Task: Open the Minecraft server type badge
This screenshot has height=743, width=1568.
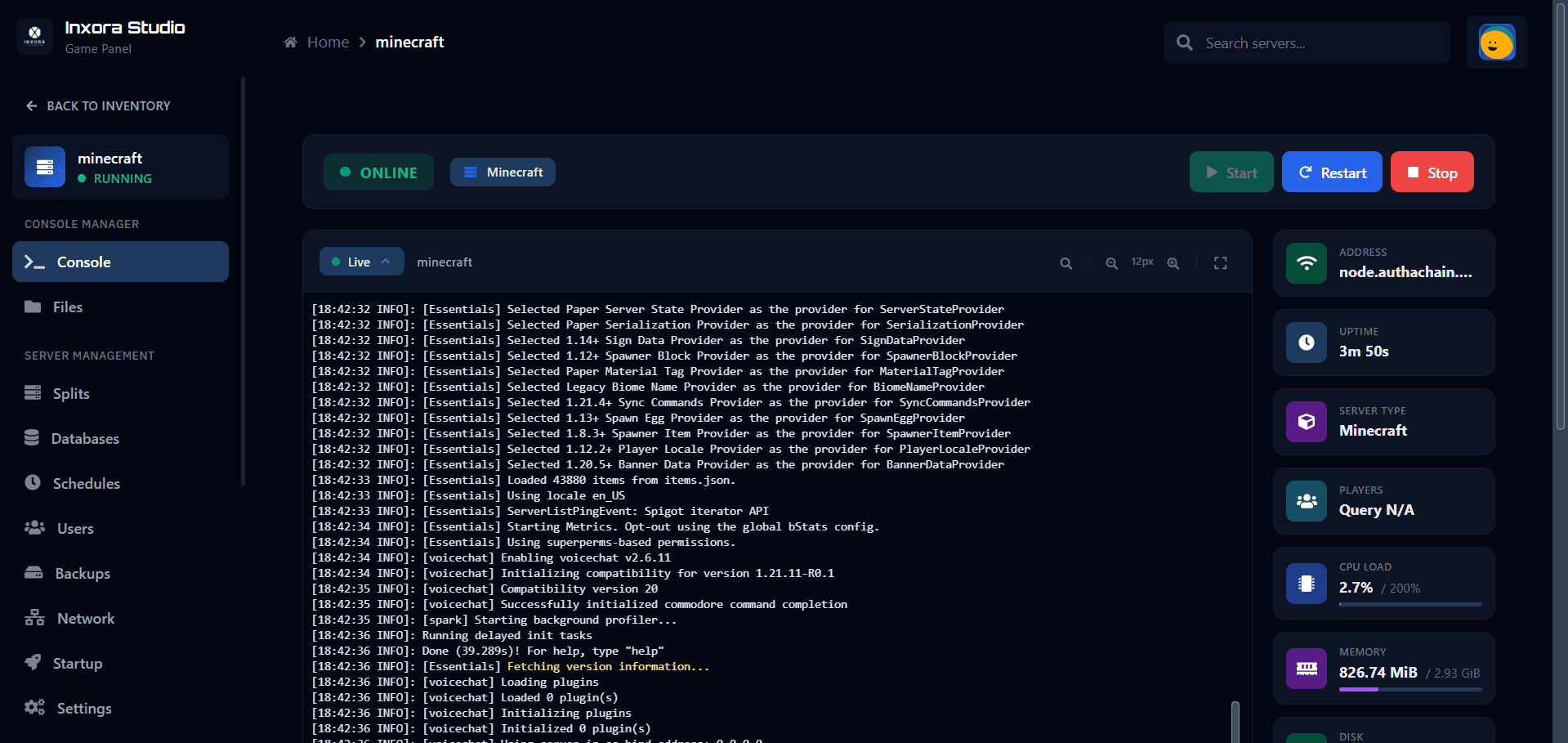Action: point(503,172)
